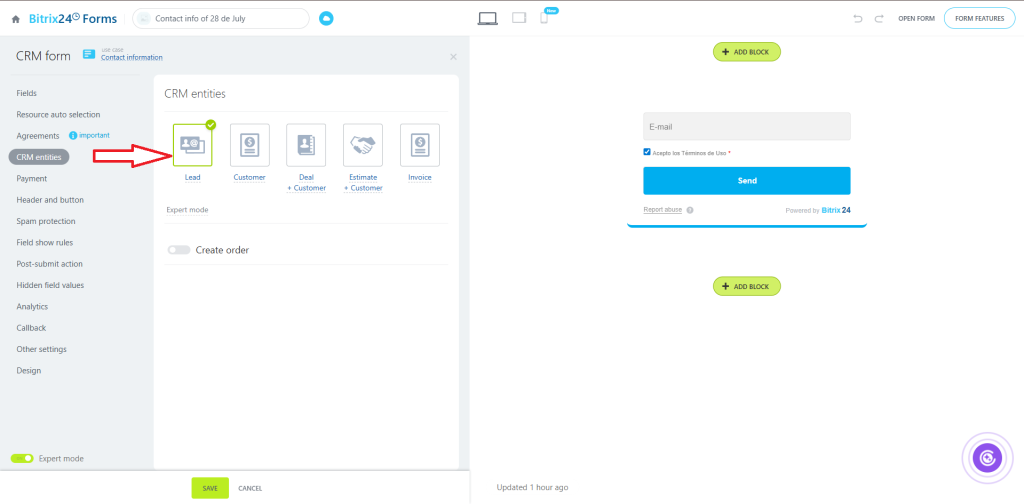Uncheck the Acepto los Términos de Uso checkbox

647,152
